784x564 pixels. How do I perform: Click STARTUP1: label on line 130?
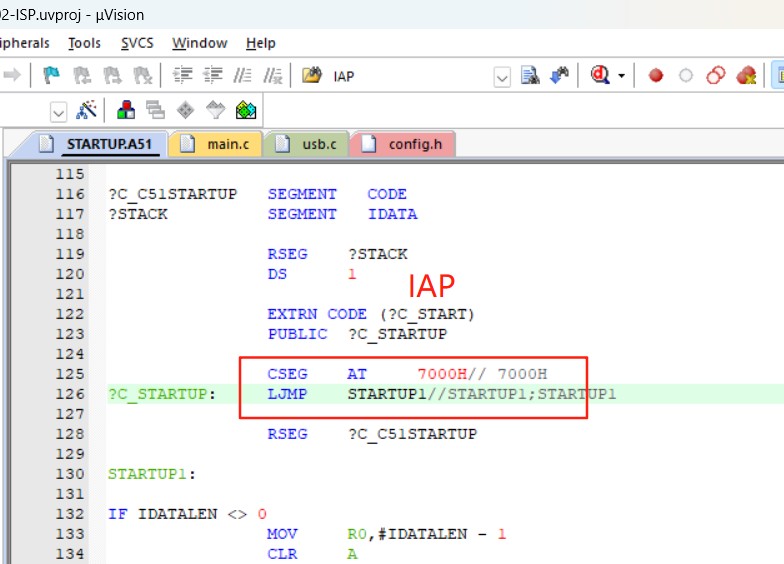(x=152, y=474)
